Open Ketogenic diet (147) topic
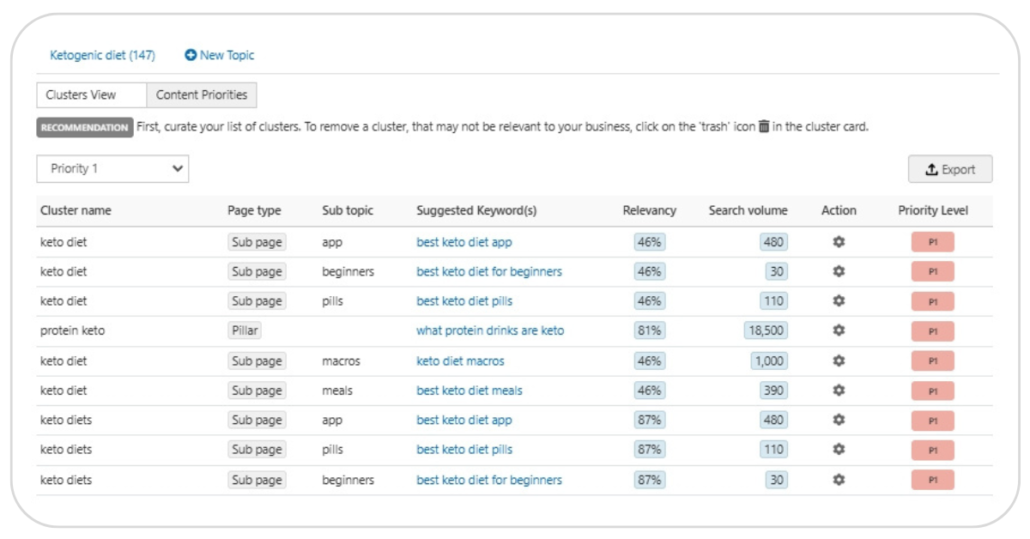The width and height of the screenshot is (1030, 539). 102,55
